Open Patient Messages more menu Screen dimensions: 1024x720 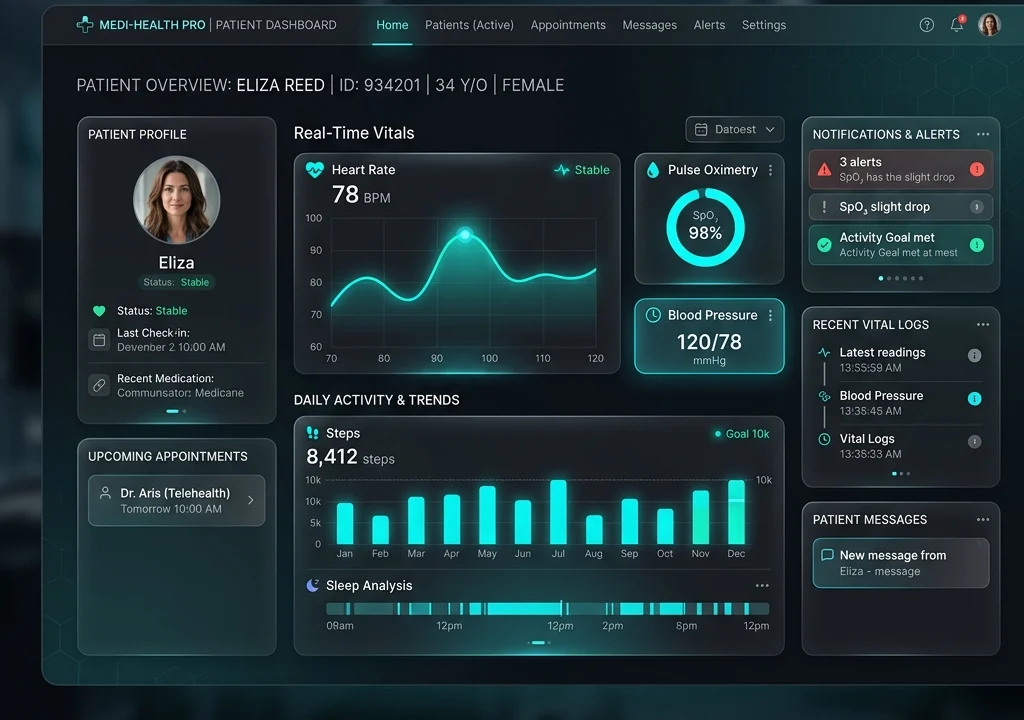pyautogui.click(x=982, y=519)
